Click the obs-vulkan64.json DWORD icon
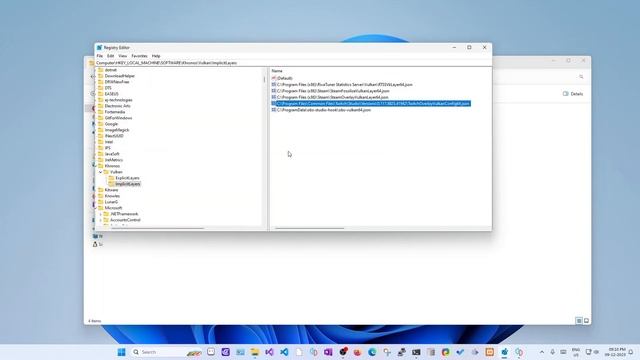 point(274,110)
